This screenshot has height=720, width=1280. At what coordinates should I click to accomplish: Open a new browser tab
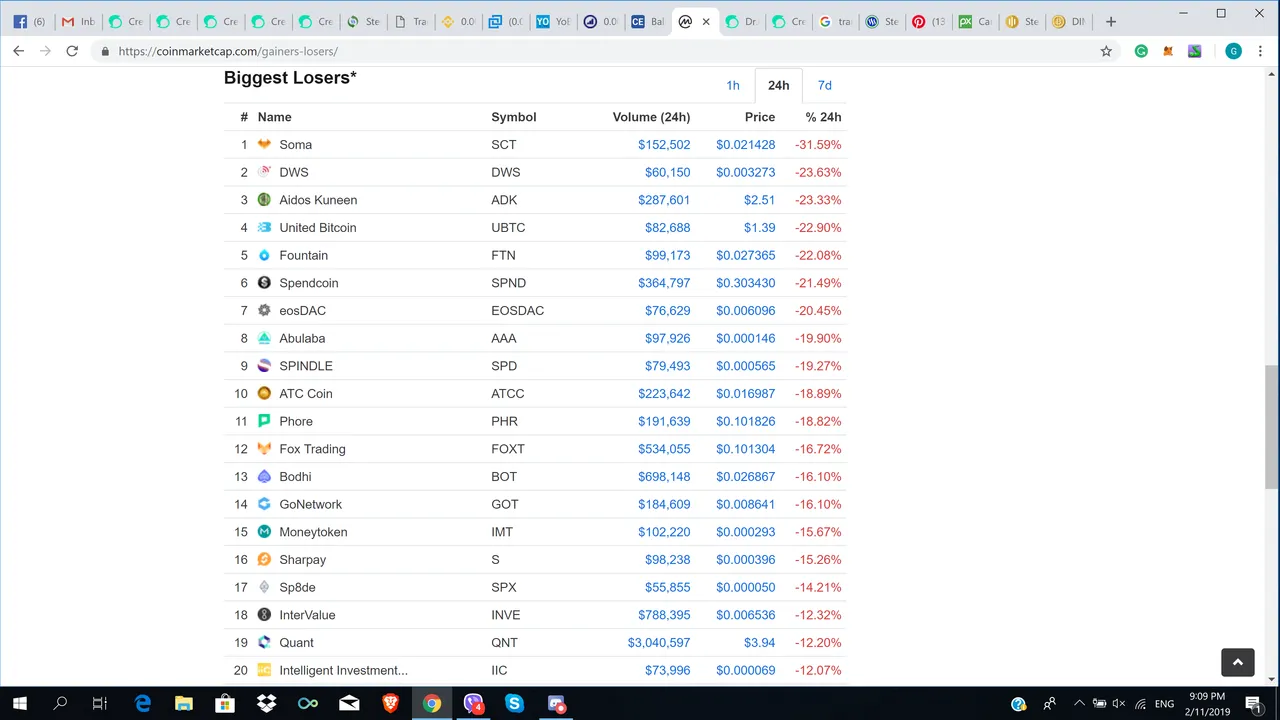[x=1110, y=21]
